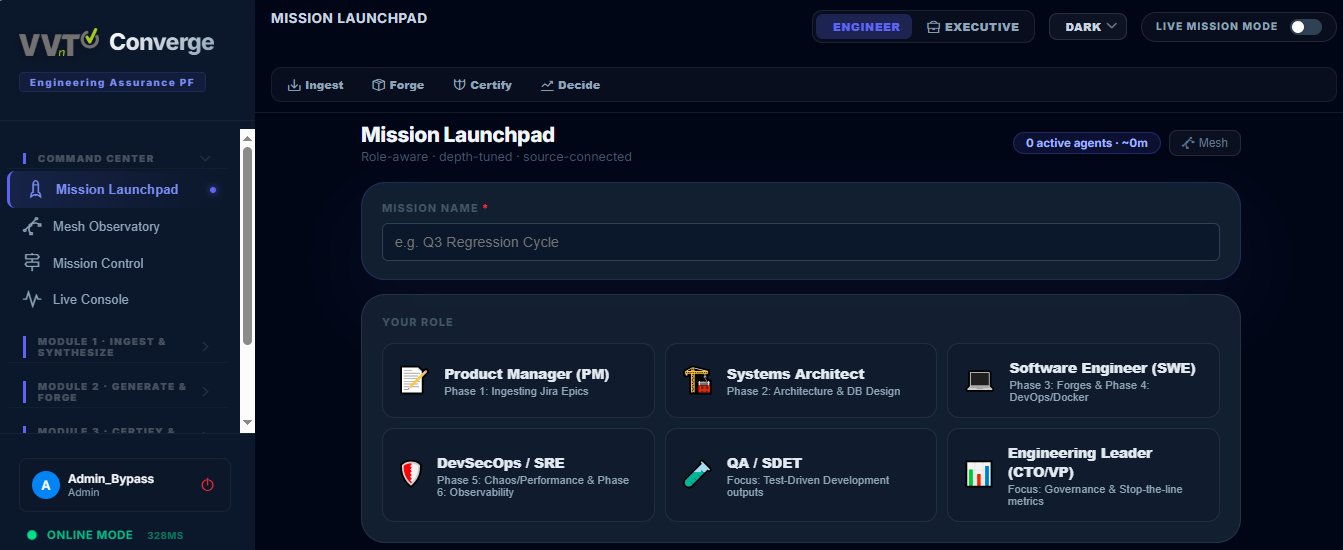Expand Module 1 Ingest & Synthesize section
1343x550 pixels.
(117, 347)
